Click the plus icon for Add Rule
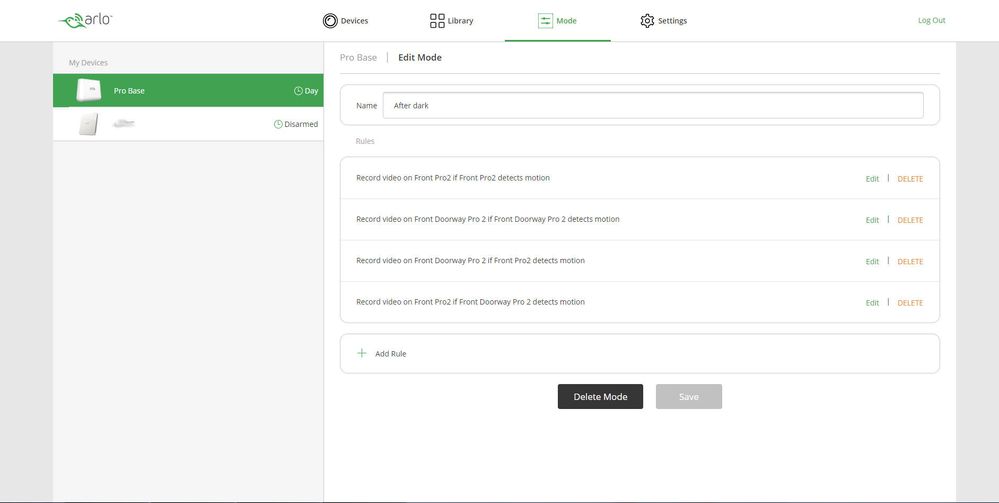Image resolution: width=999 pixels, height=503 pixels. pos(362,353)
